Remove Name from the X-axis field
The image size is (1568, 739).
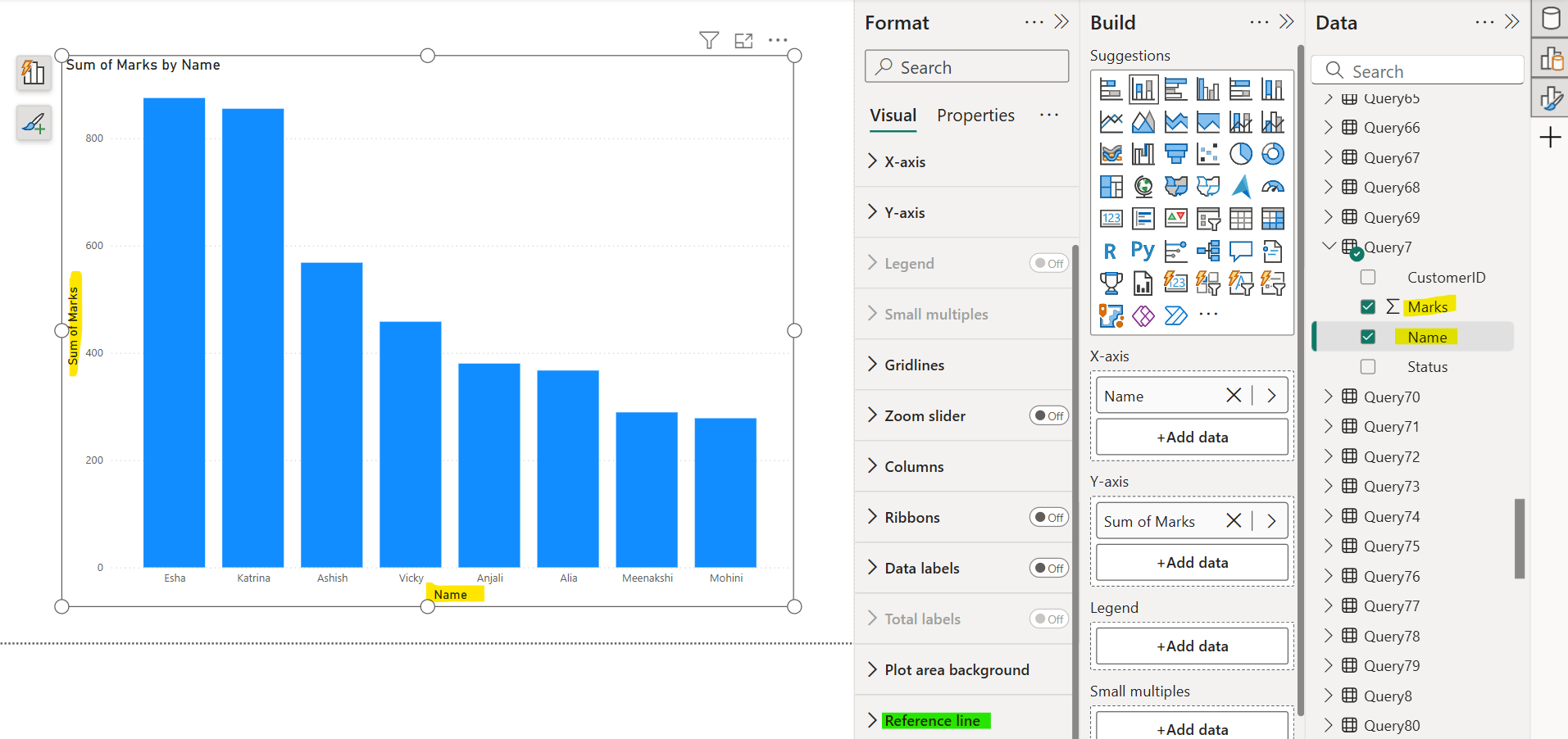click(1234, 395)
